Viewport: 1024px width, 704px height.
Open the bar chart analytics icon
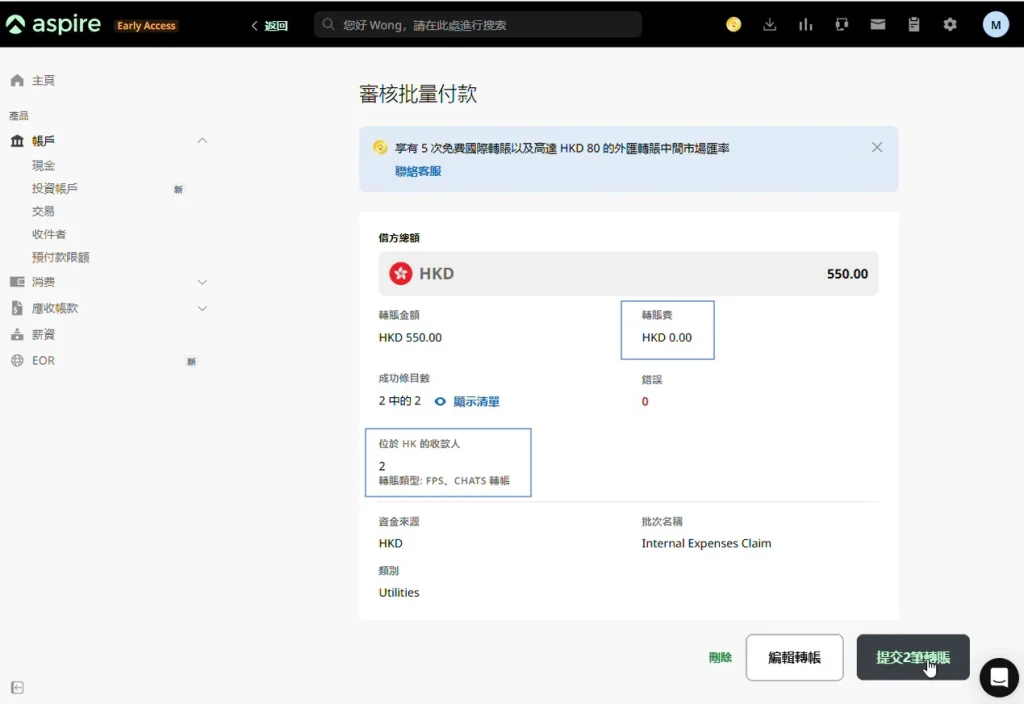805,25
